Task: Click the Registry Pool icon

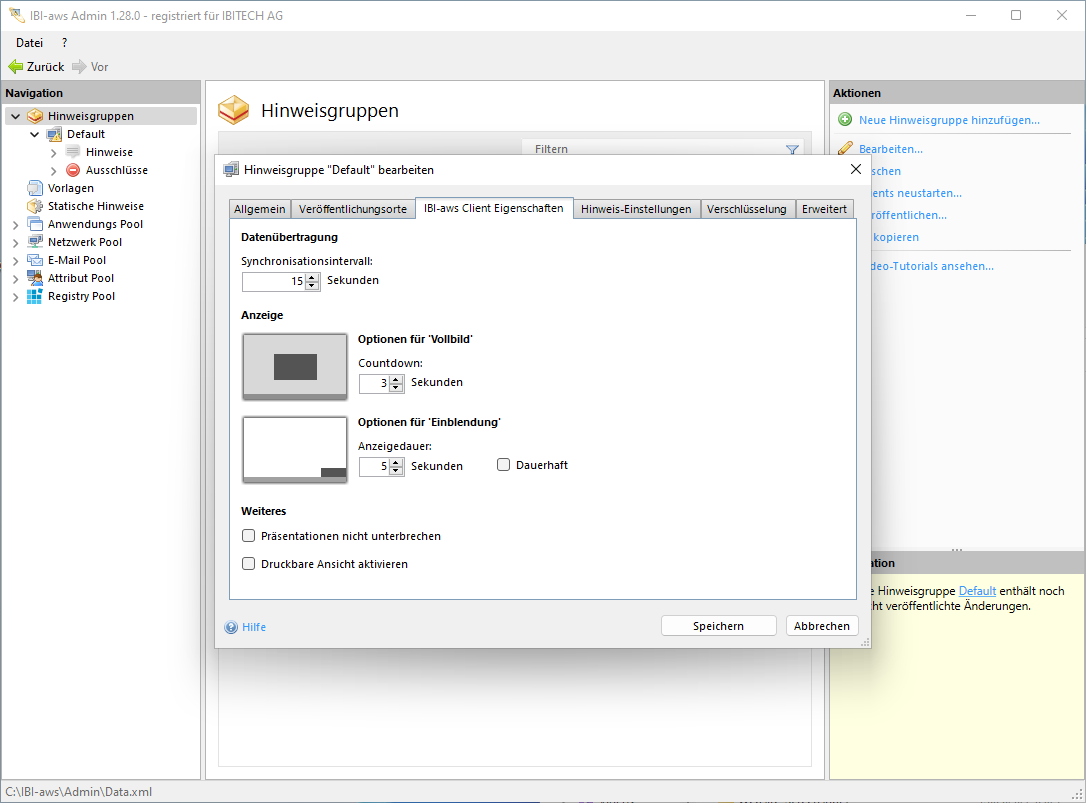Action: (x=35, y=296)
